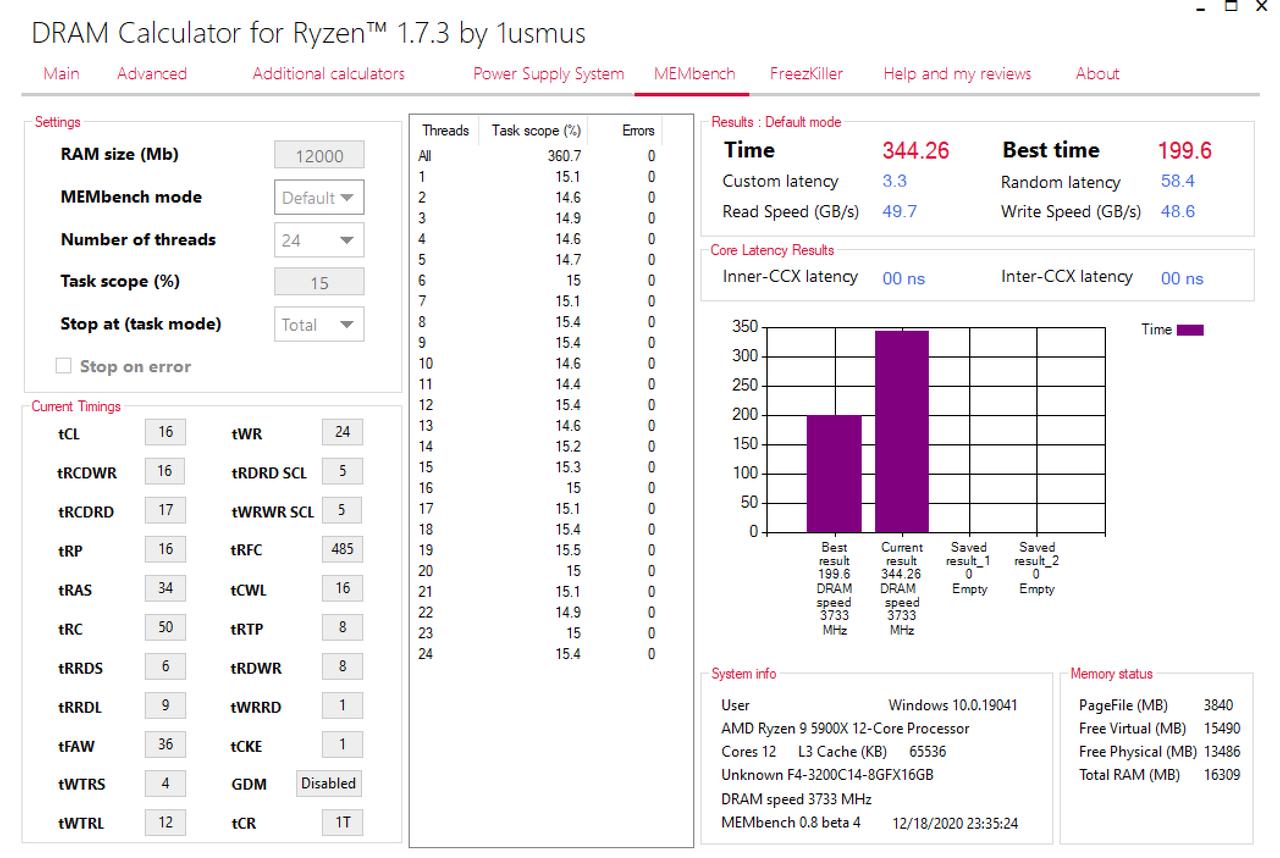Open the About tab
Screen dimensions: 1280x858
(1097, 74)
